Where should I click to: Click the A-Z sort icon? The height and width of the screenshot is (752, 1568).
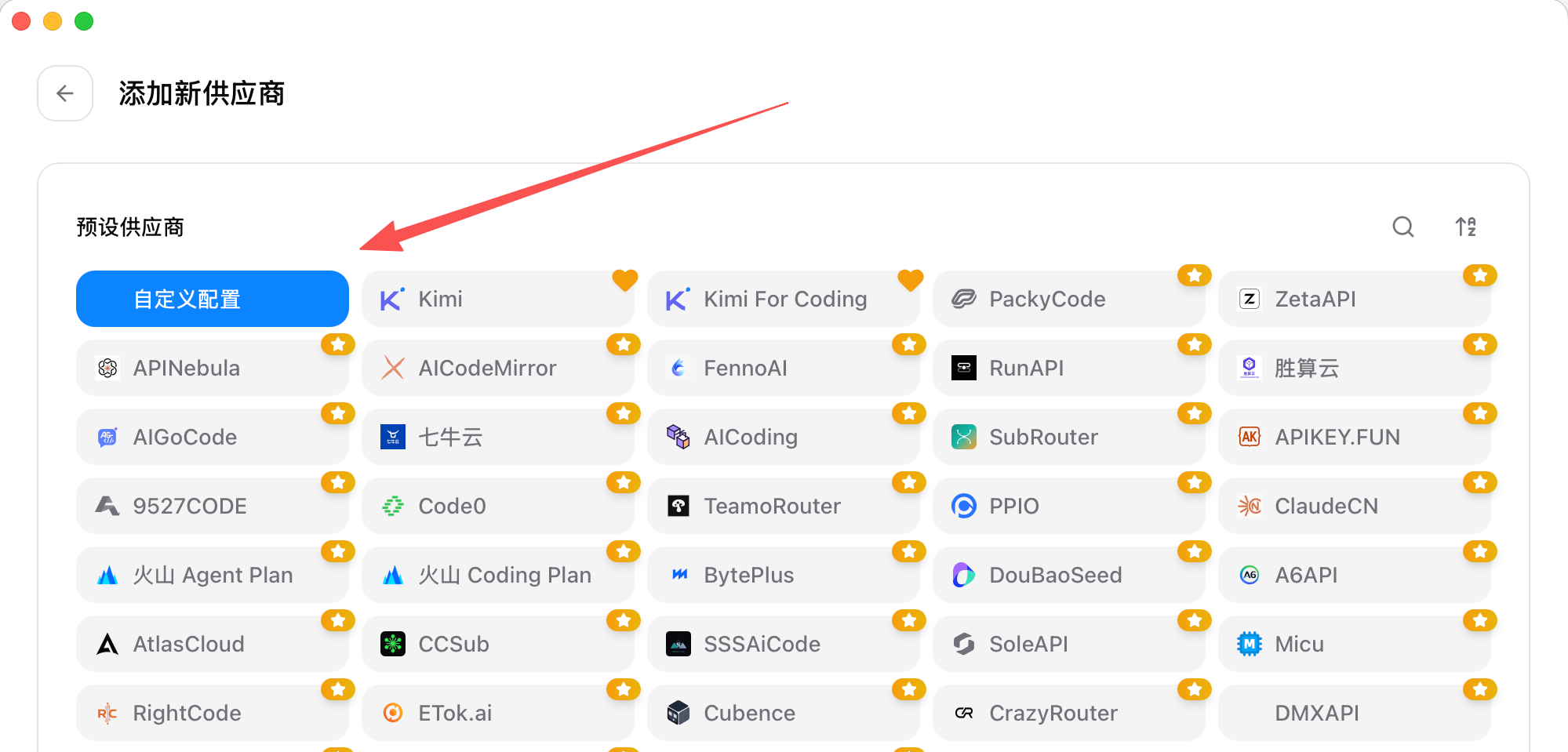coord(1466,227)
